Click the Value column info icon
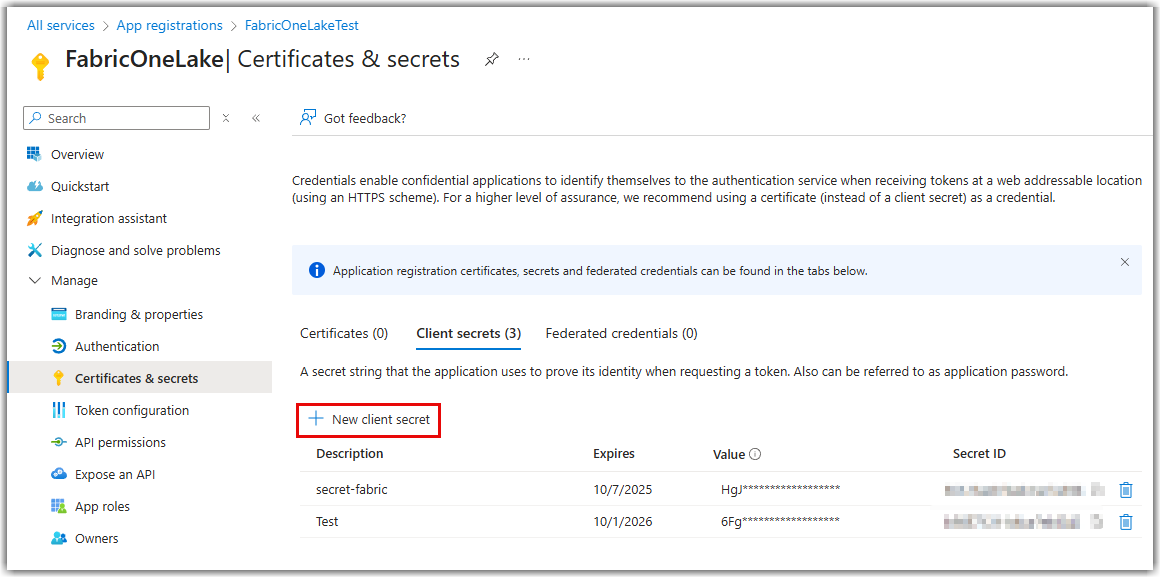Screen dimensions: 1161x578 point(755,454)
